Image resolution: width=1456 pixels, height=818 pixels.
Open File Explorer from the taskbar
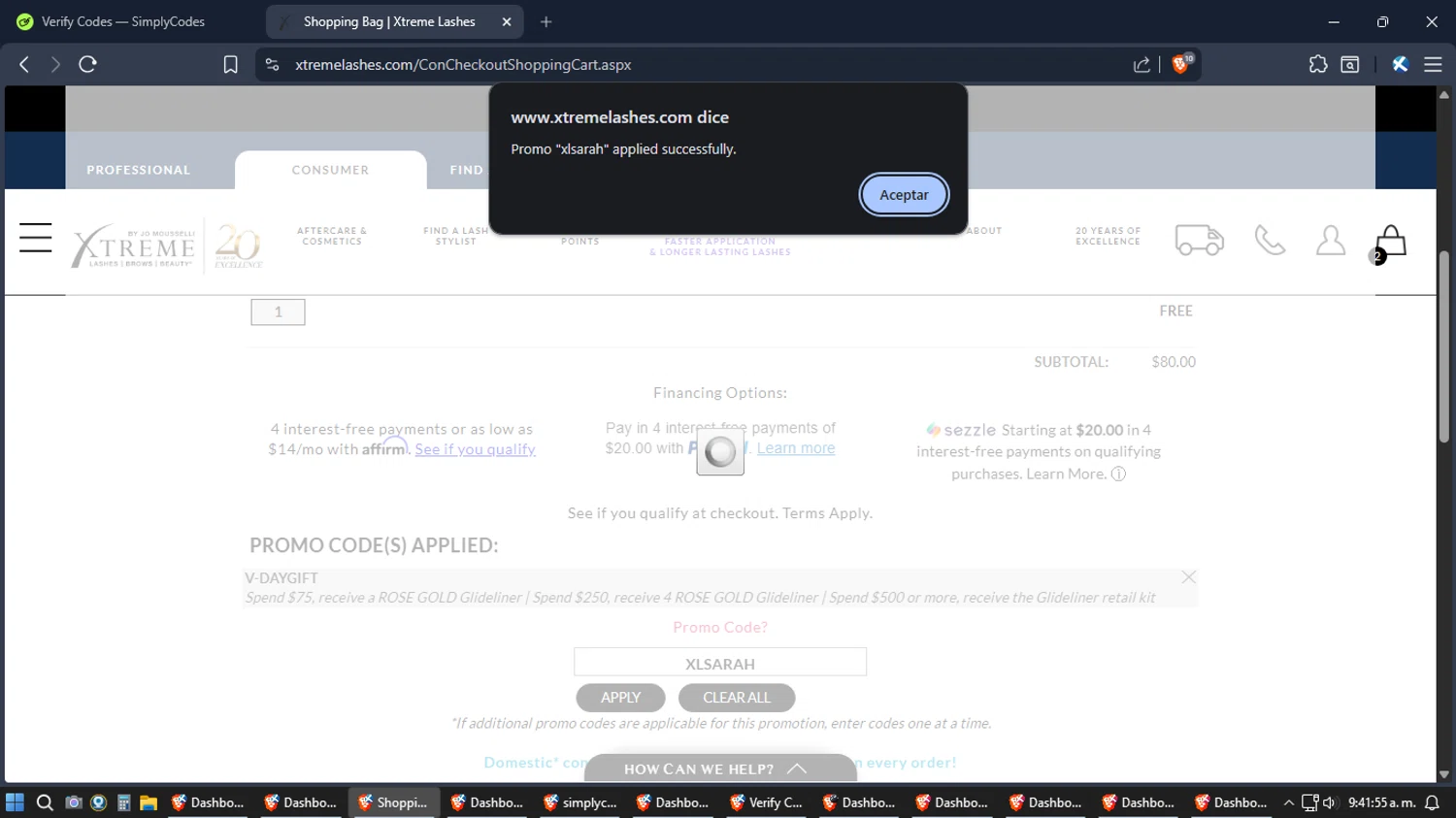coord(149,802)
